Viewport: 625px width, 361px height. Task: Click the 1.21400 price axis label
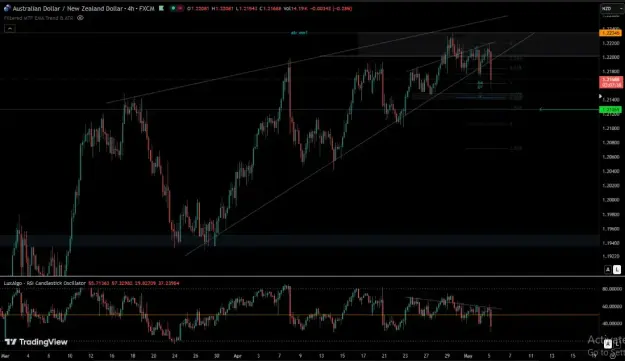click(x=610, y=100)
